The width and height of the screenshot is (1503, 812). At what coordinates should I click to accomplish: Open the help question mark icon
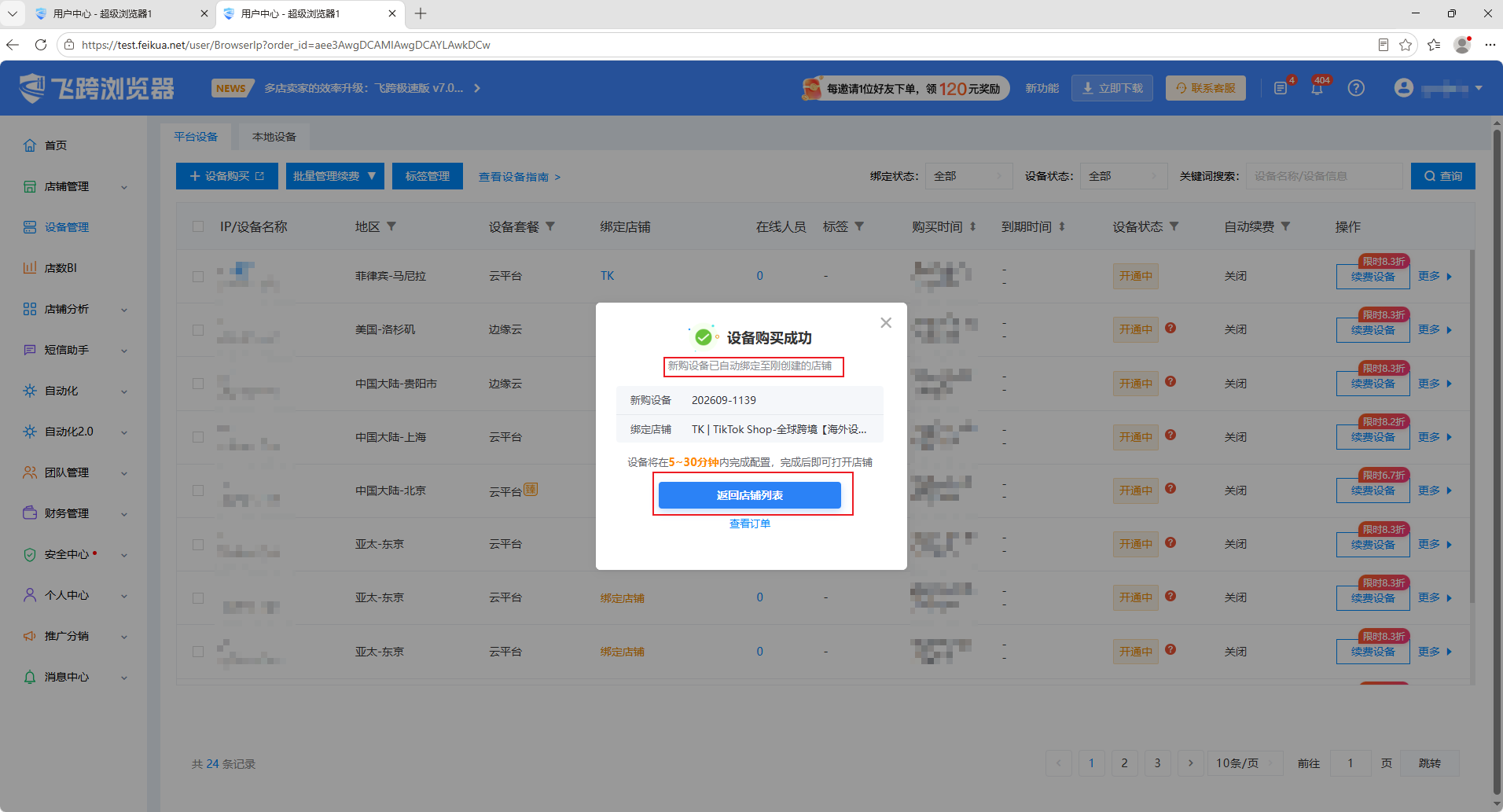1356,88
